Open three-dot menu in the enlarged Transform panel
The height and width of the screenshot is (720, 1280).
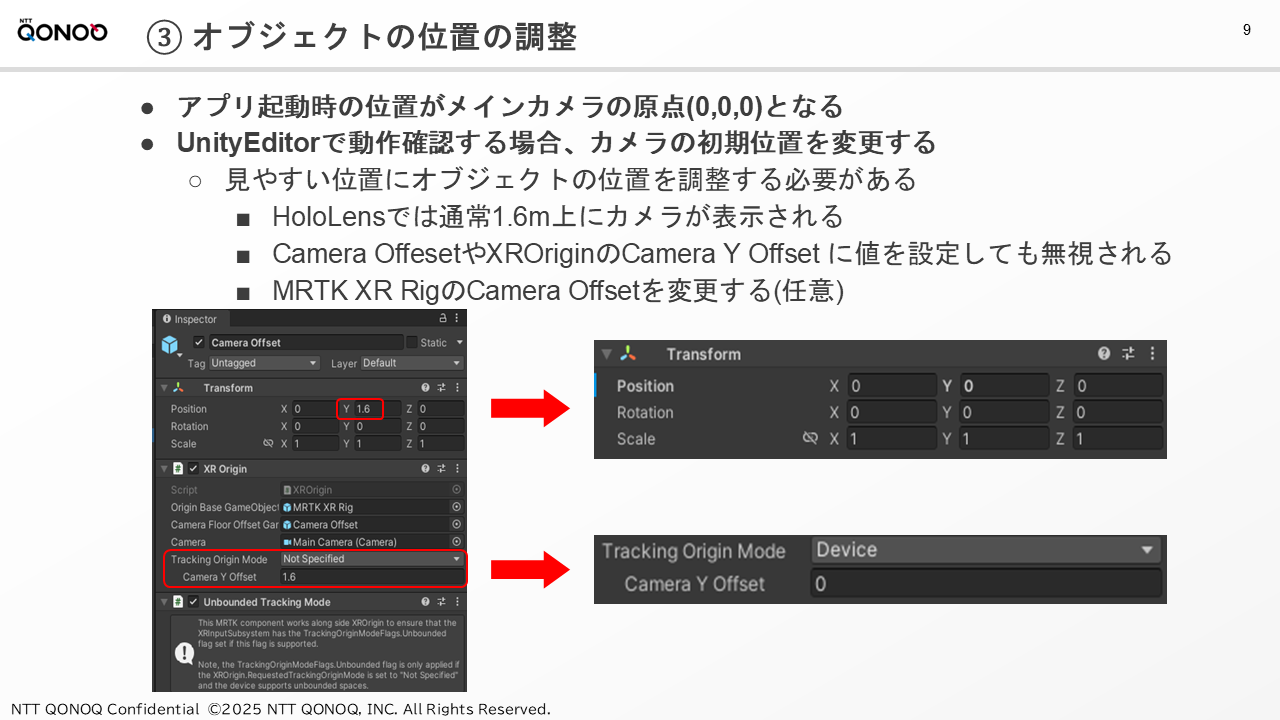(1153, 353)
